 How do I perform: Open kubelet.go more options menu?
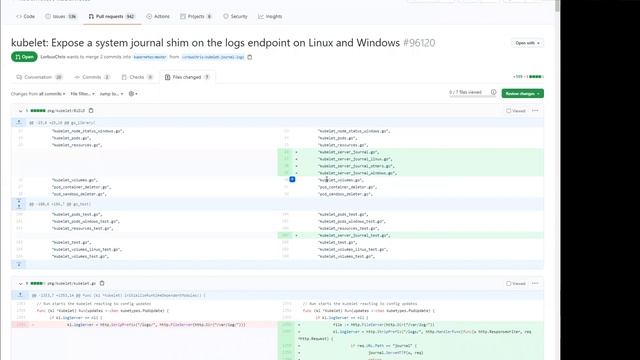tap(535, 283)
